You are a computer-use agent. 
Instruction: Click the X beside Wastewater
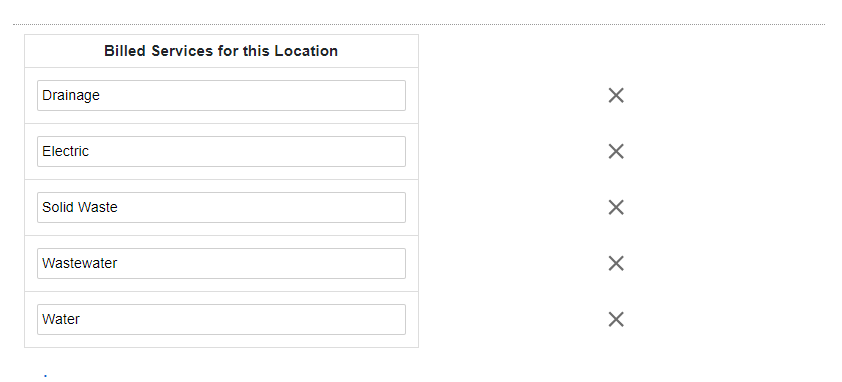(x=616, y=263)
